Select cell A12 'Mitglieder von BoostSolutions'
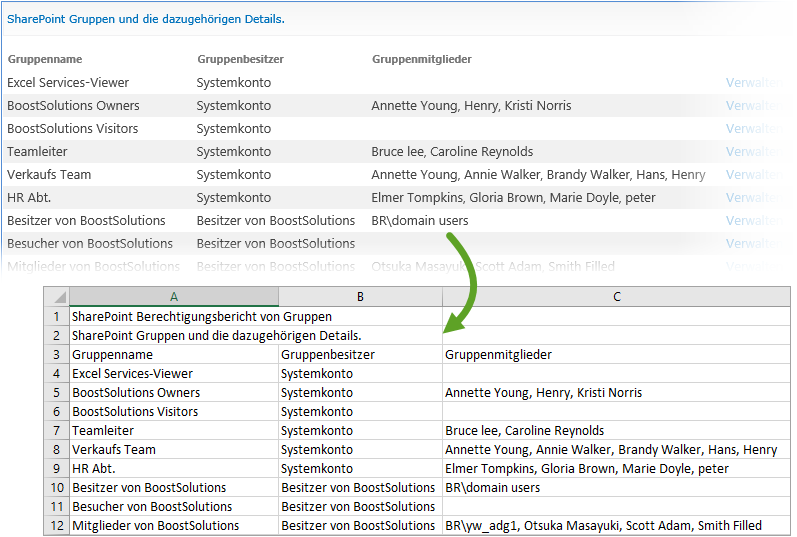Viewport: 797px width, 537px height. (x=174, y=525)
